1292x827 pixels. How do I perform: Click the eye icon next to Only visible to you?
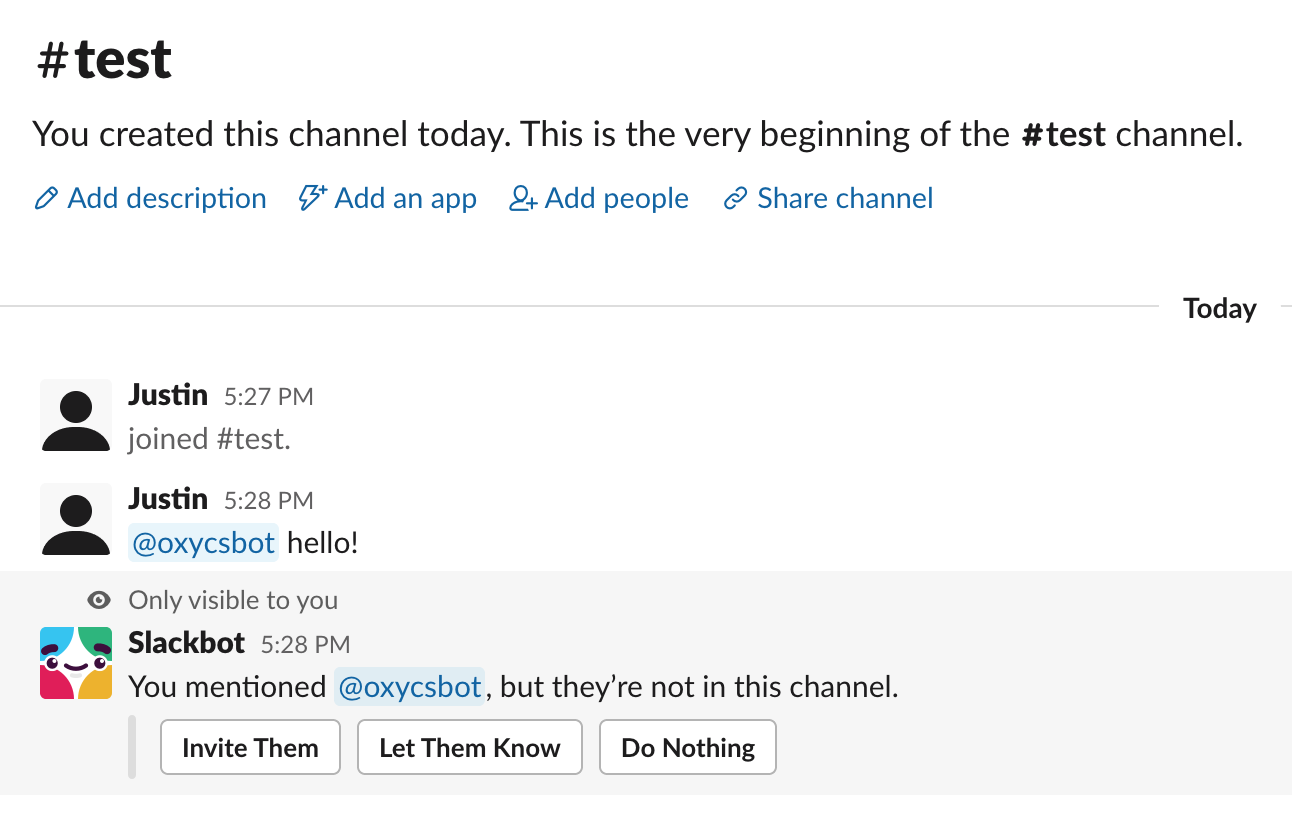coord(99,600)
